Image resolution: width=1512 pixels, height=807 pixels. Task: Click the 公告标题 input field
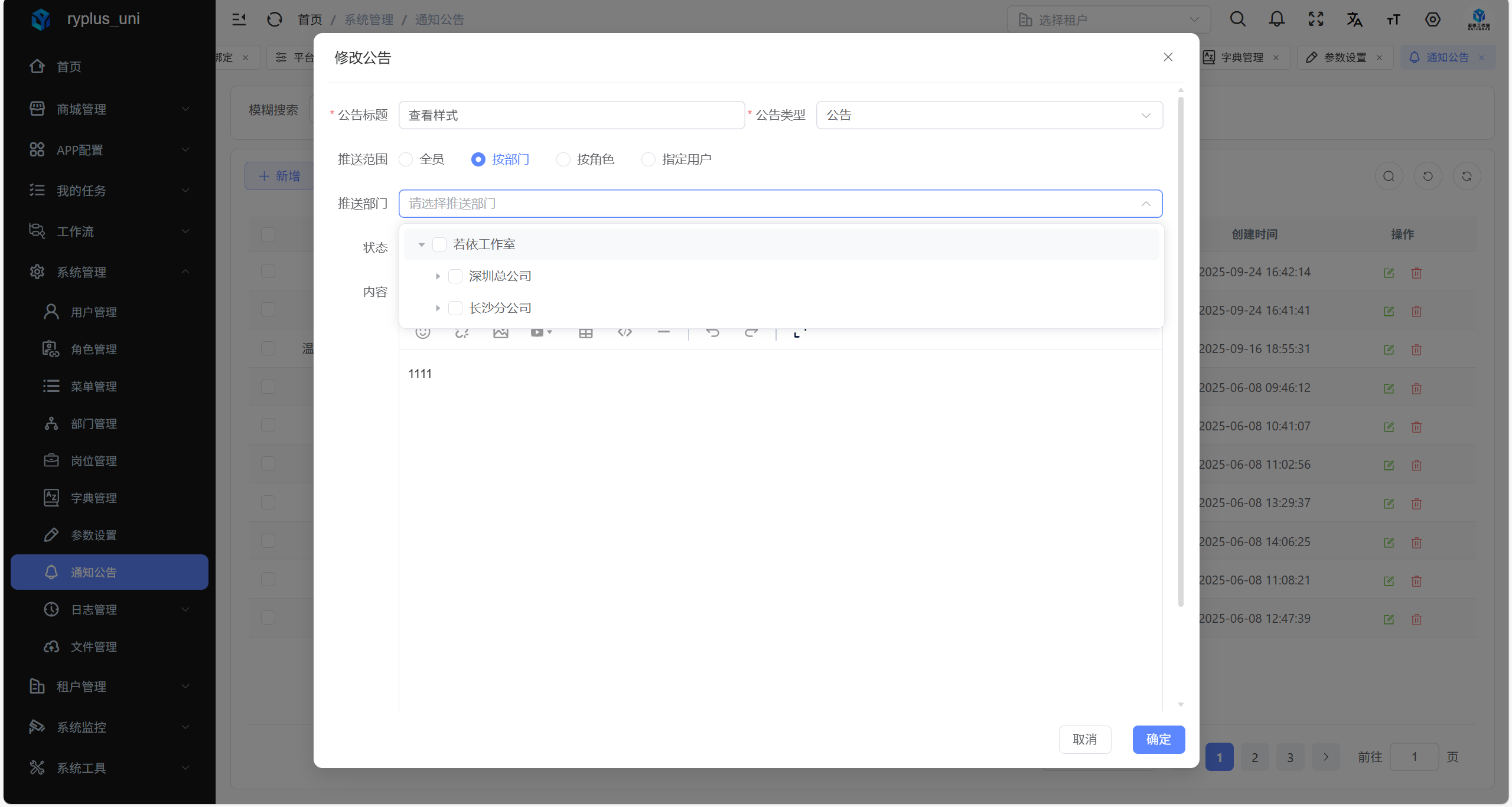coord(571,115)
